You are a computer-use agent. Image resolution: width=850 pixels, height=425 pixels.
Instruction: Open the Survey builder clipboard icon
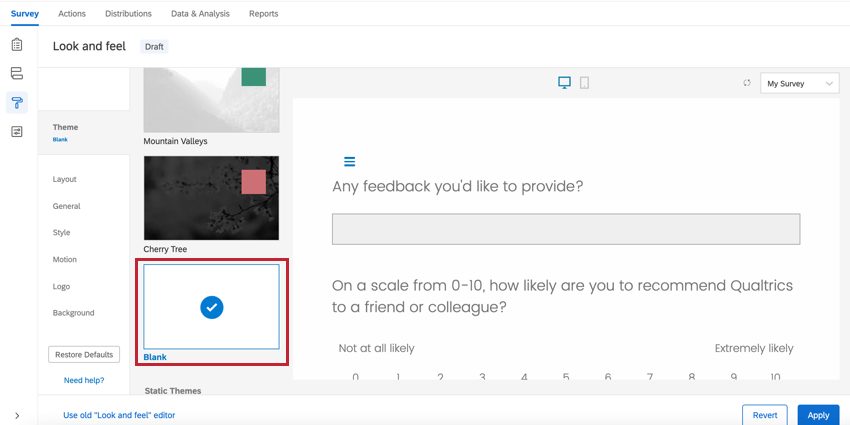[17, 44]
